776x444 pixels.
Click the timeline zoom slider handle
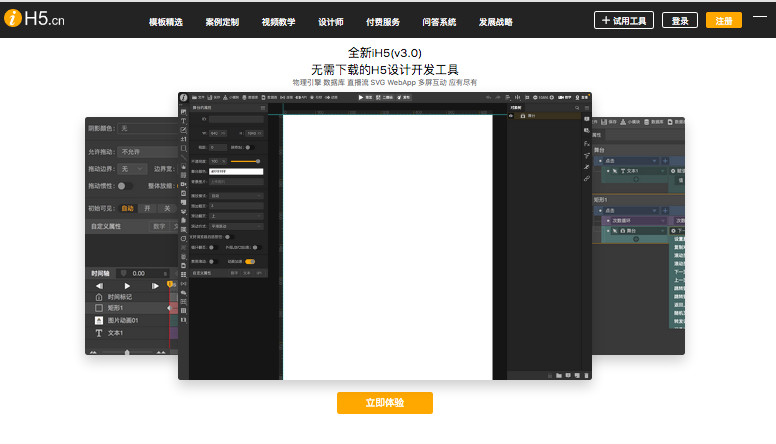pos(127,352)
